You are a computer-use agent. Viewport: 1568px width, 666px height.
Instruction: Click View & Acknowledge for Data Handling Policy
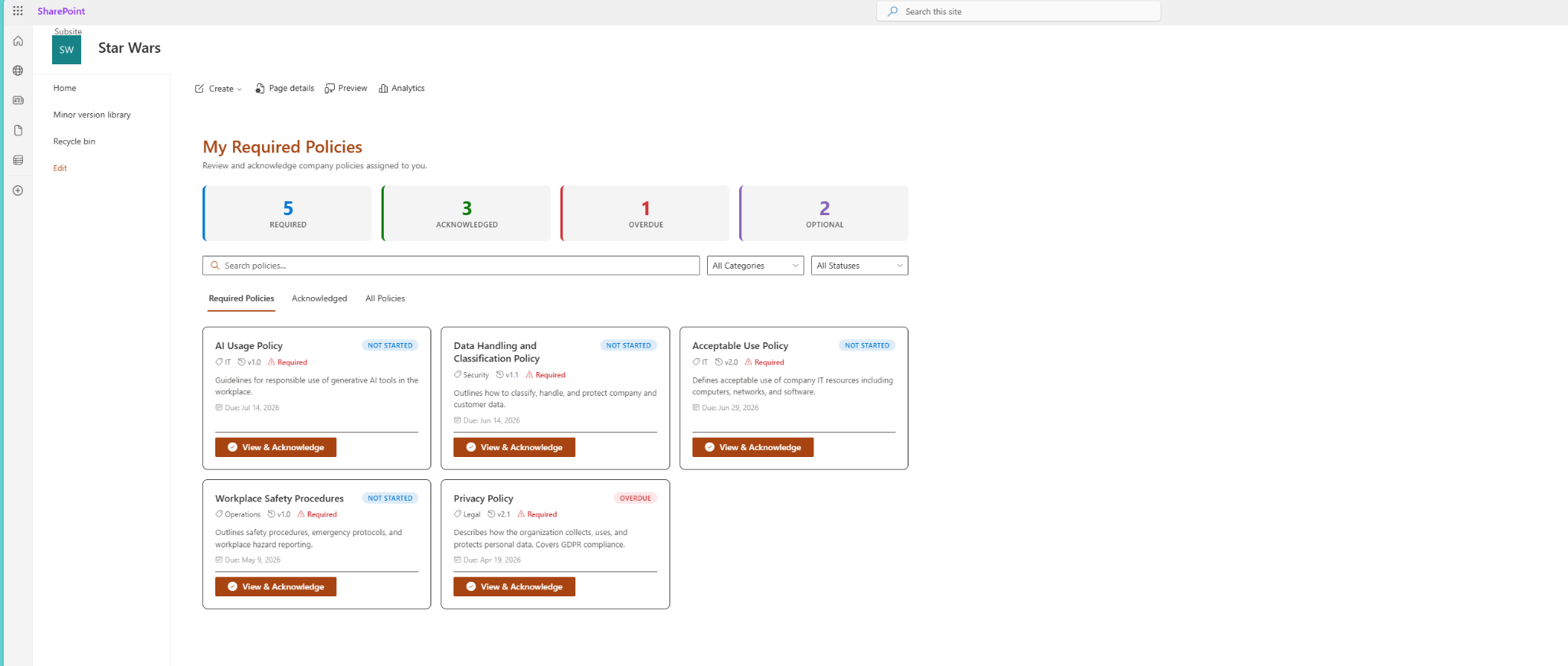[x=514, y=448]
